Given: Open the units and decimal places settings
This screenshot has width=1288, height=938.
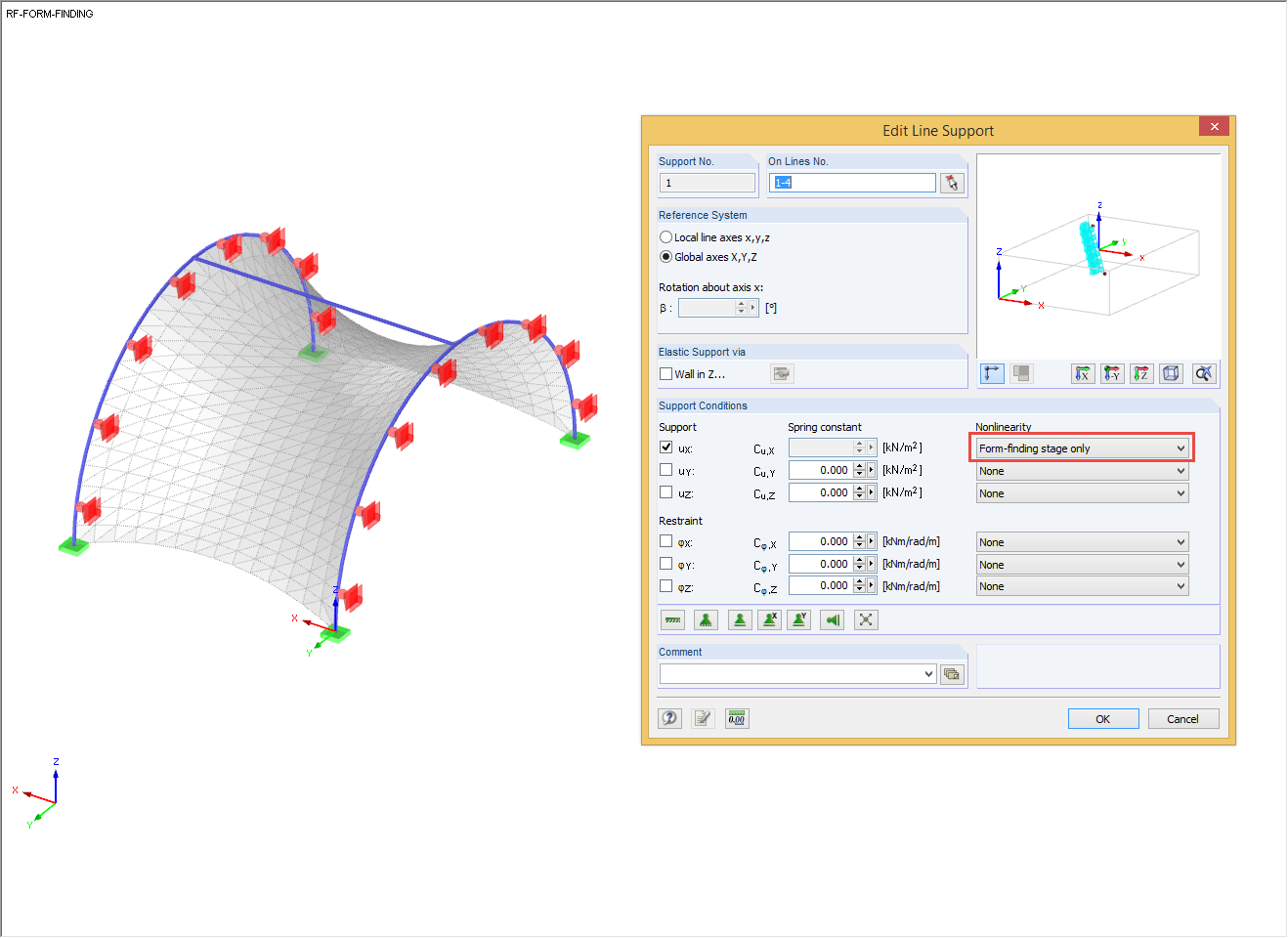Looking at the screenshot, I should click(x=737, y=718).
